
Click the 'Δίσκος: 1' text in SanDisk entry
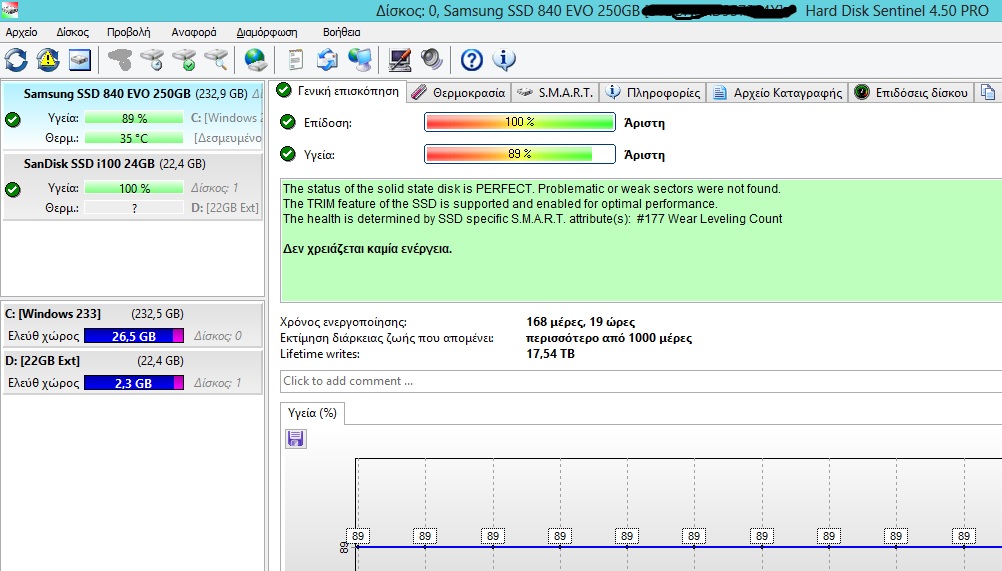[215, 188]
